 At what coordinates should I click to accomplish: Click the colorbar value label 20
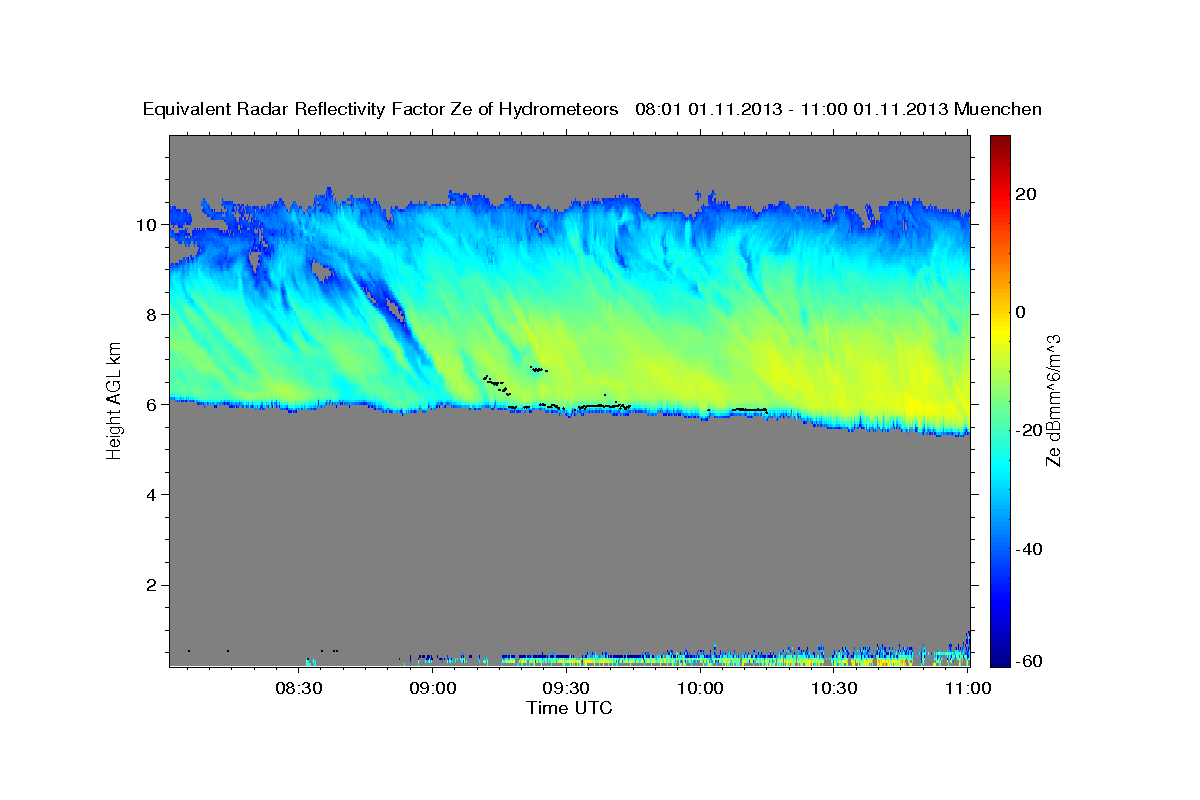pos(1028,194)
